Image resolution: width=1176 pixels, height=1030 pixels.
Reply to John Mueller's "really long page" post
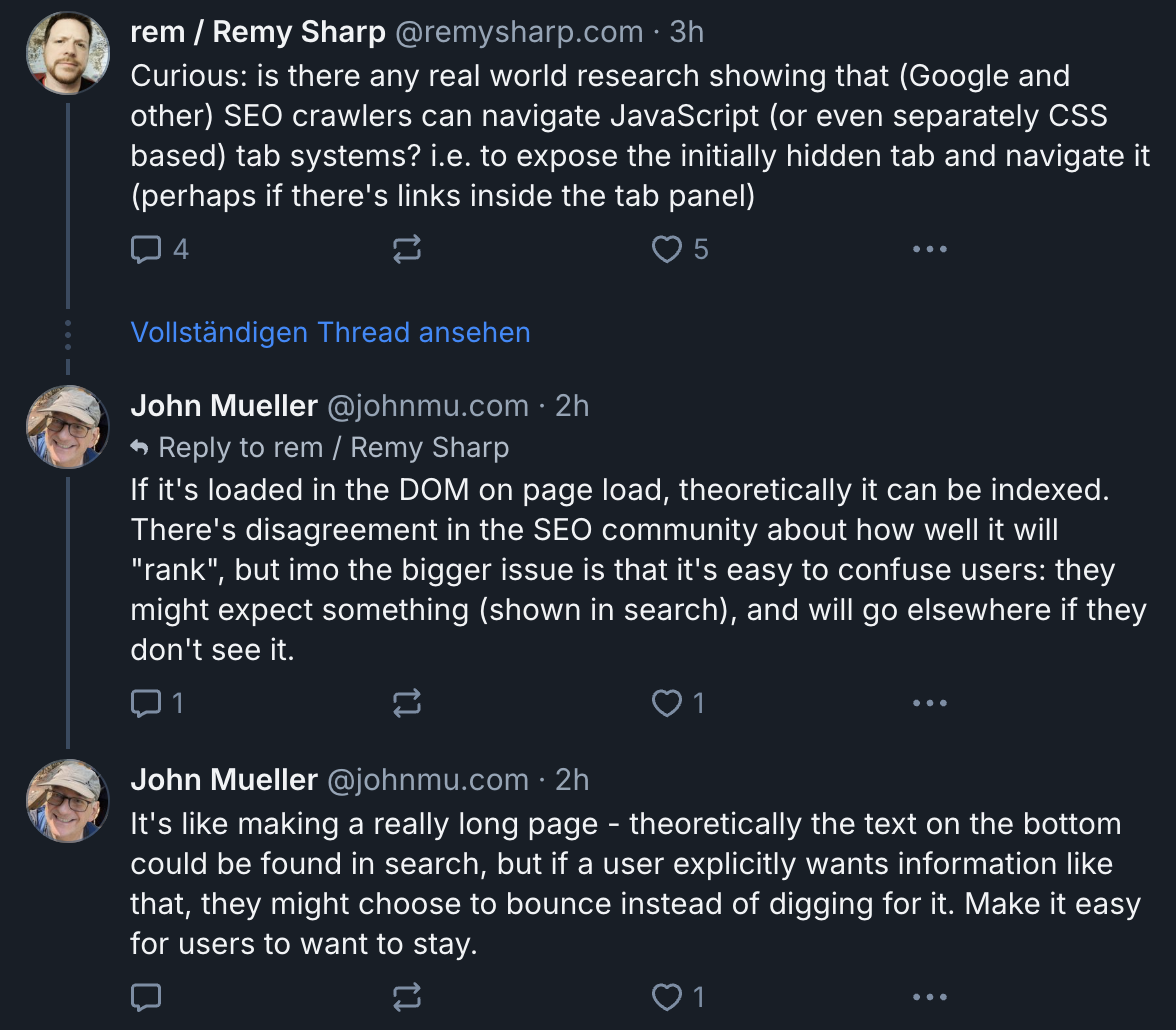pos(147,997)
